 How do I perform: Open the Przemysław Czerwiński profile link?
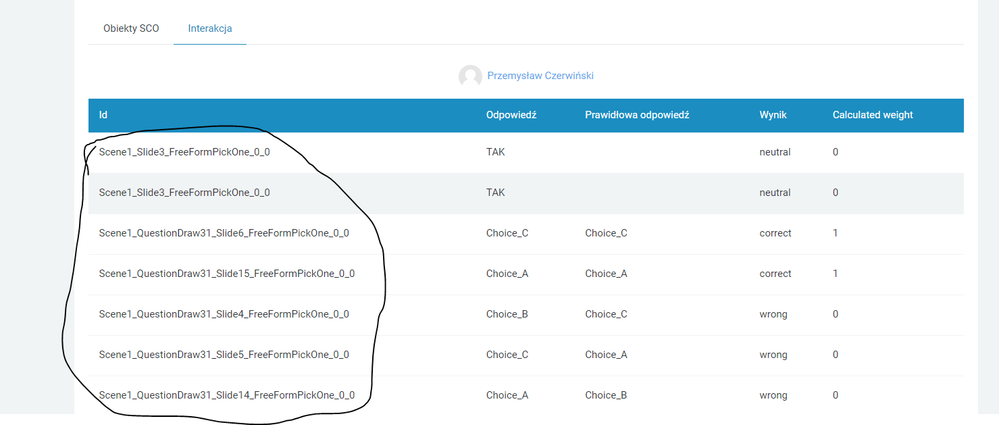click(540, 76)
